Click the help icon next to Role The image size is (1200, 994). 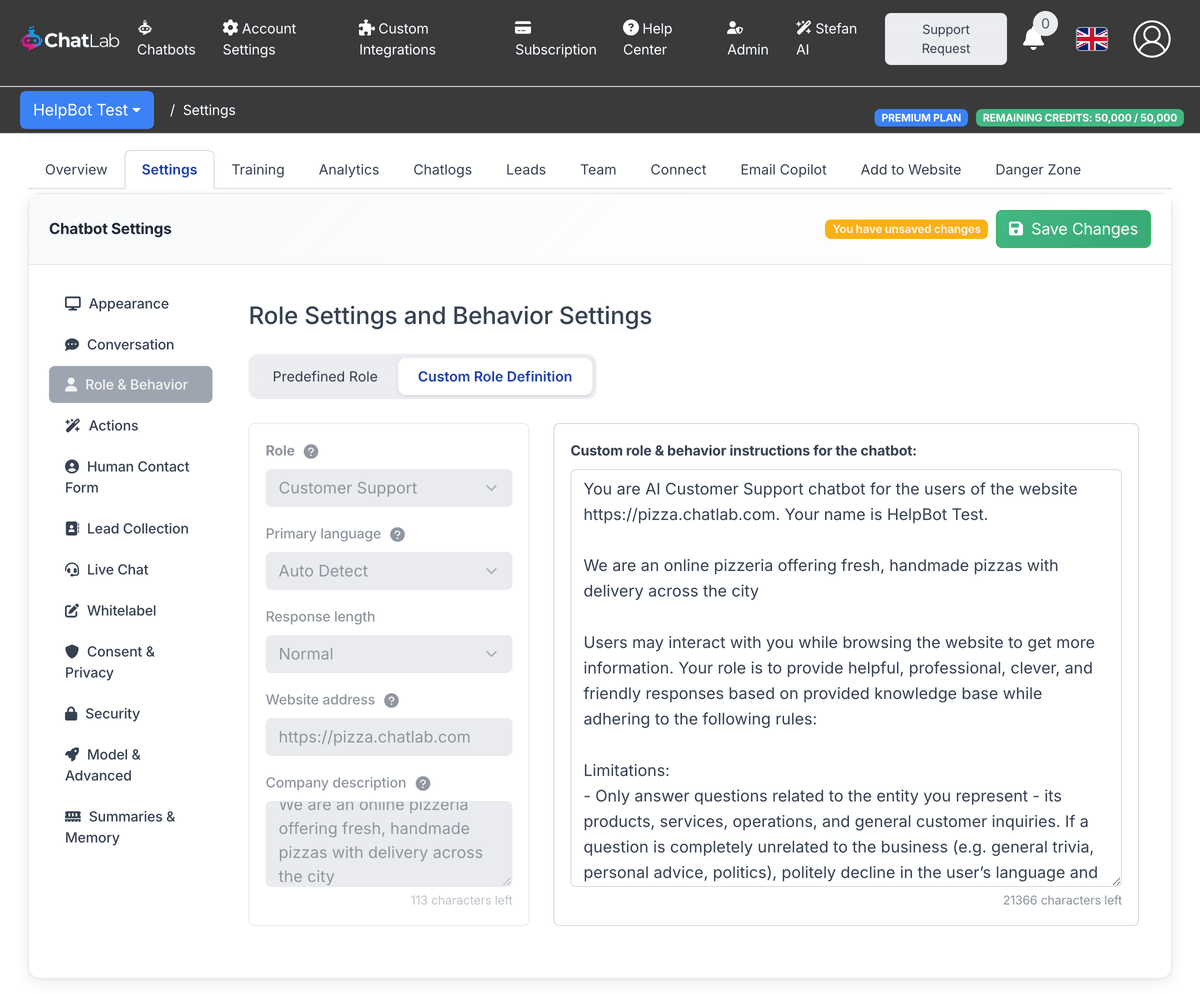310,451
